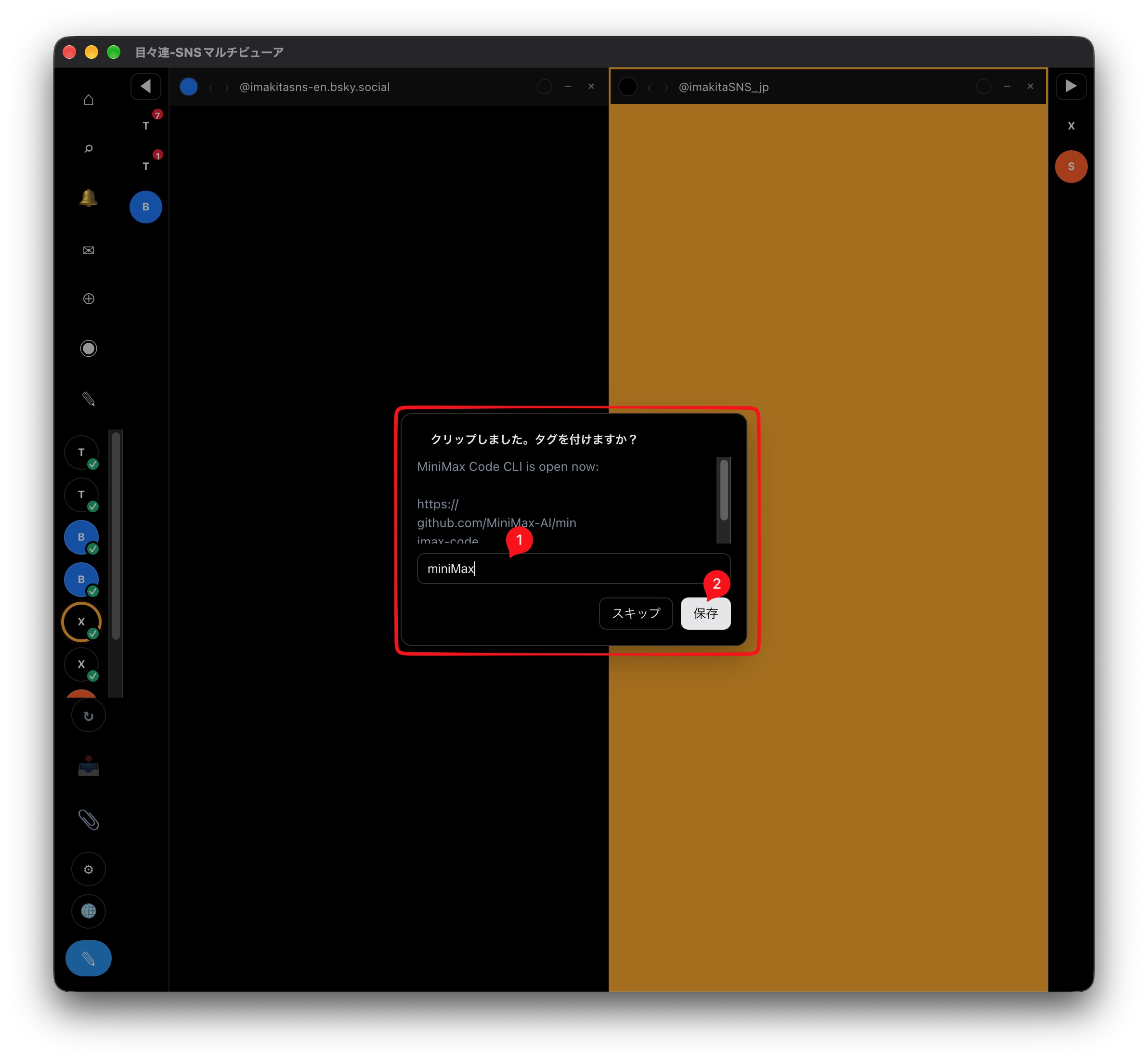Click the MiniMax Code CLI is open now text
Screen dimensions: 1148x1063
508,467
